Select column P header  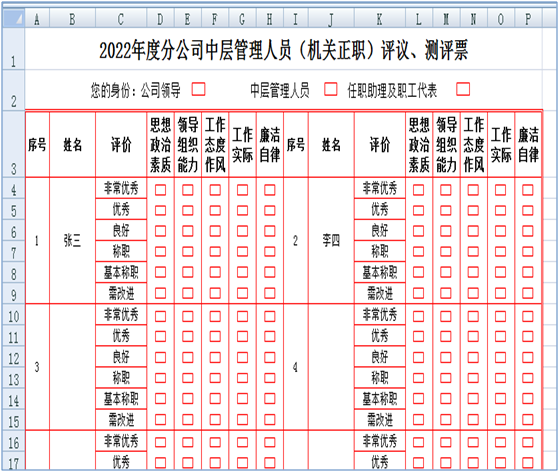tap(528, 19)
